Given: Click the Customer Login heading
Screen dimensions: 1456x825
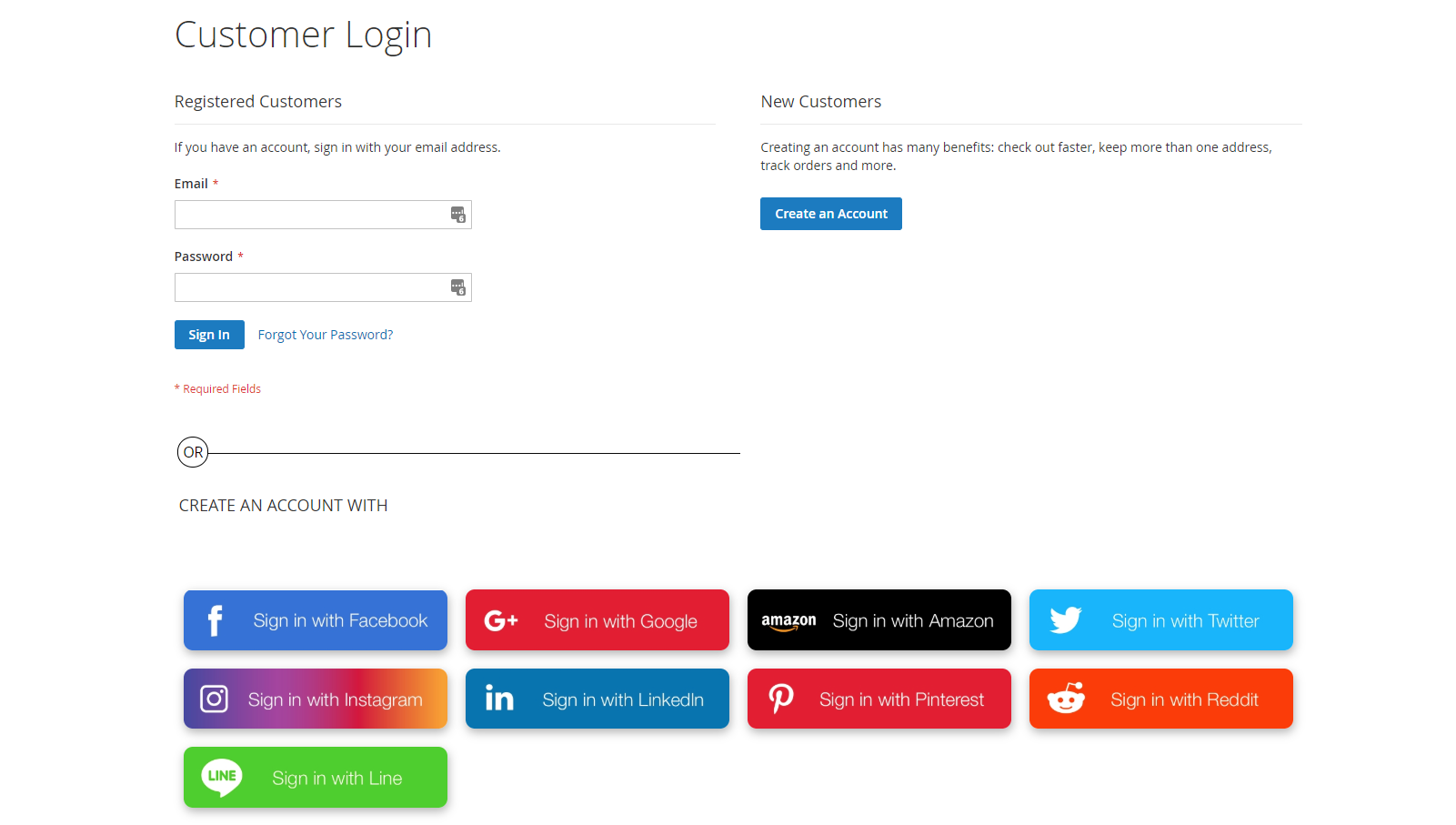Looking at the screenshot, I should point(303,35).
